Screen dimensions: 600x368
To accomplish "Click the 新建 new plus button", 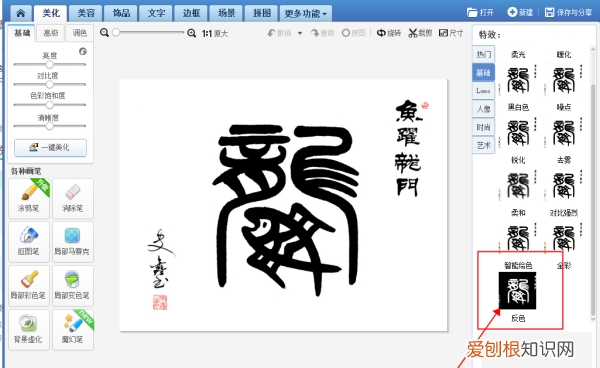I will coord(520,13).
